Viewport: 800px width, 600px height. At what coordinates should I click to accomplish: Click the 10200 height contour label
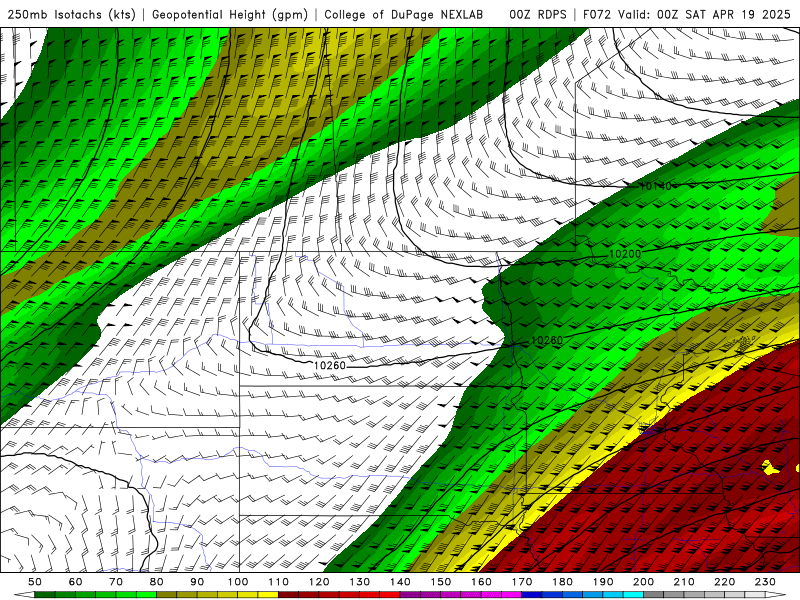pyautogui.click(x=625, y=254)
